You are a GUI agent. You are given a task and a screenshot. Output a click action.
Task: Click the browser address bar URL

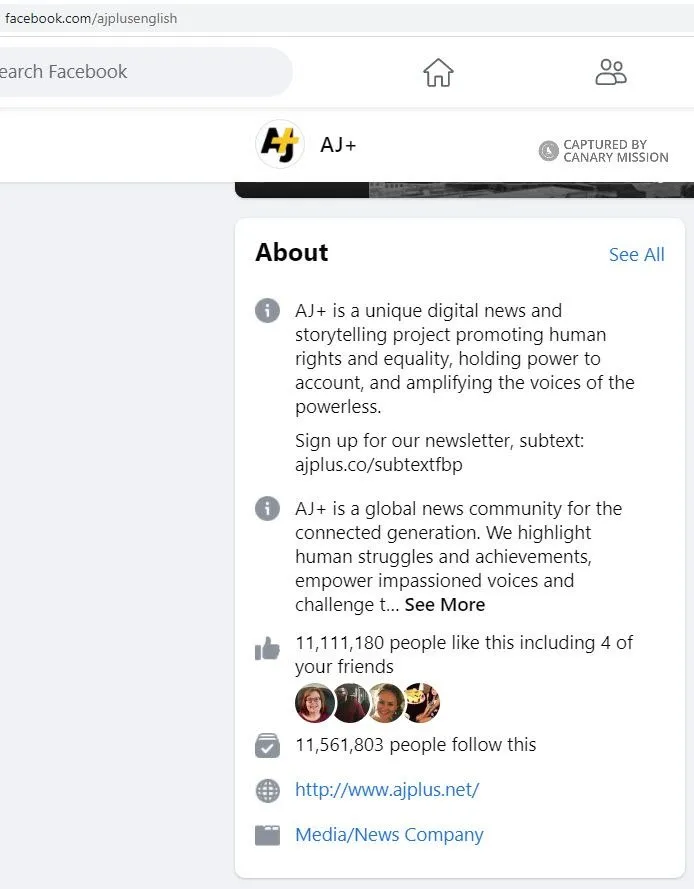(x=91, y=18)
